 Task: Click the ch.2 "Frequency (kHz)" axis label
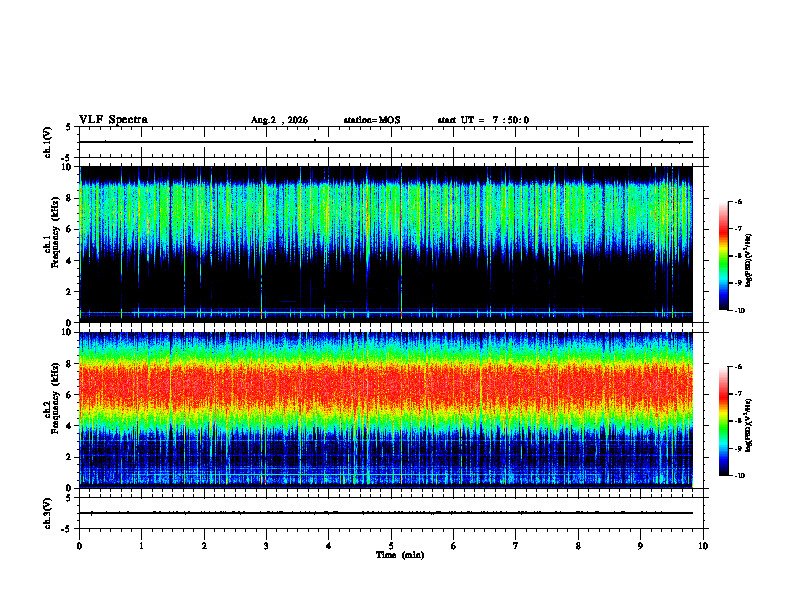pos(55,398)
